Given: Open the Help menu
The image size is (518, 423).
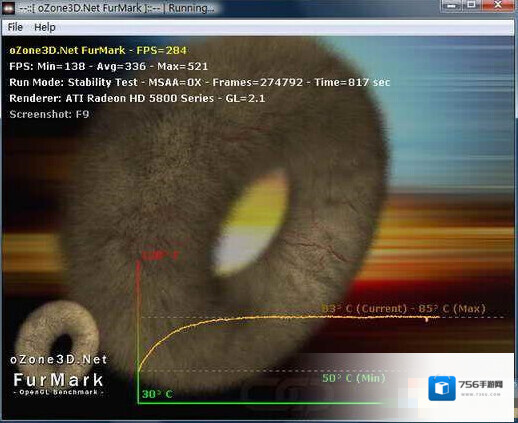Looking at the screenshot, I should (x=45, y=27).
